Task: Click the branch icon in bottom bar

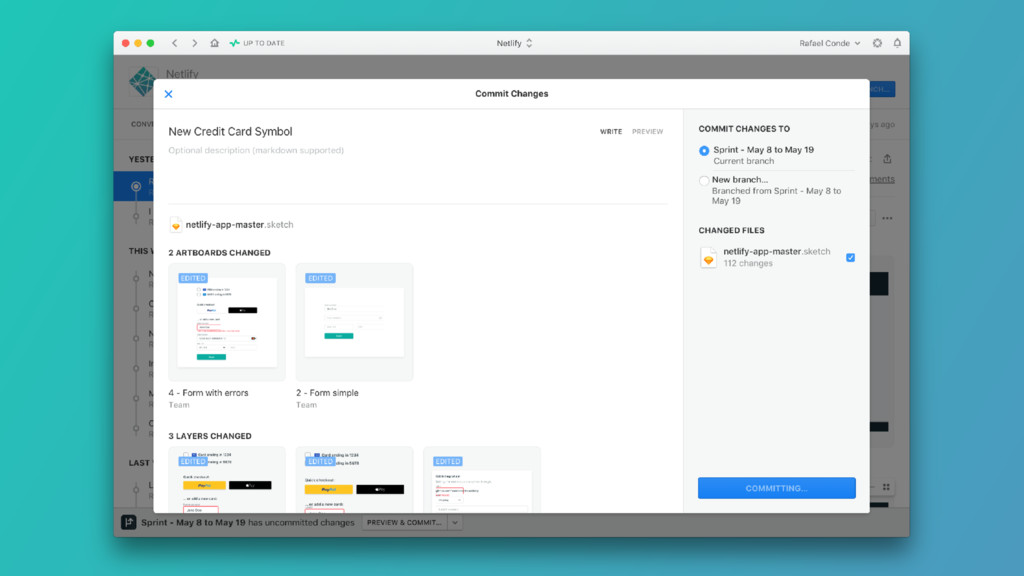Action: (x=129, y=522)
